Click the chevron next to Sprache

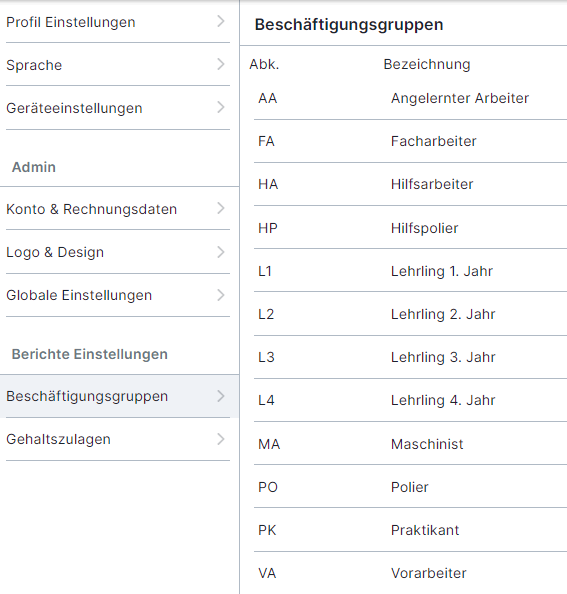[x=221, y=64]
